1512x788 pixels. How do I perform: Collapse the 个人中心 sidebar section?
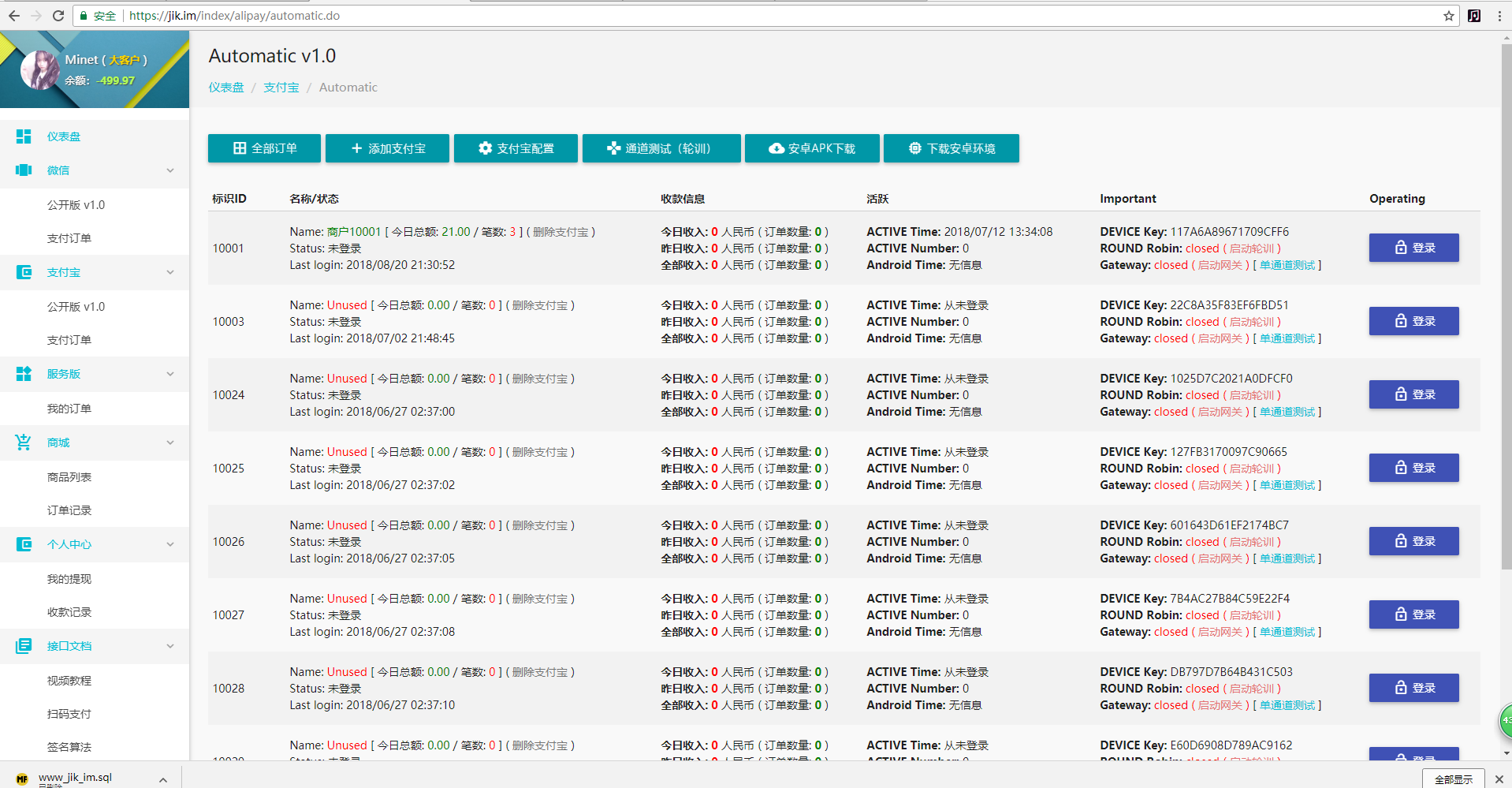tap(170, 544)
